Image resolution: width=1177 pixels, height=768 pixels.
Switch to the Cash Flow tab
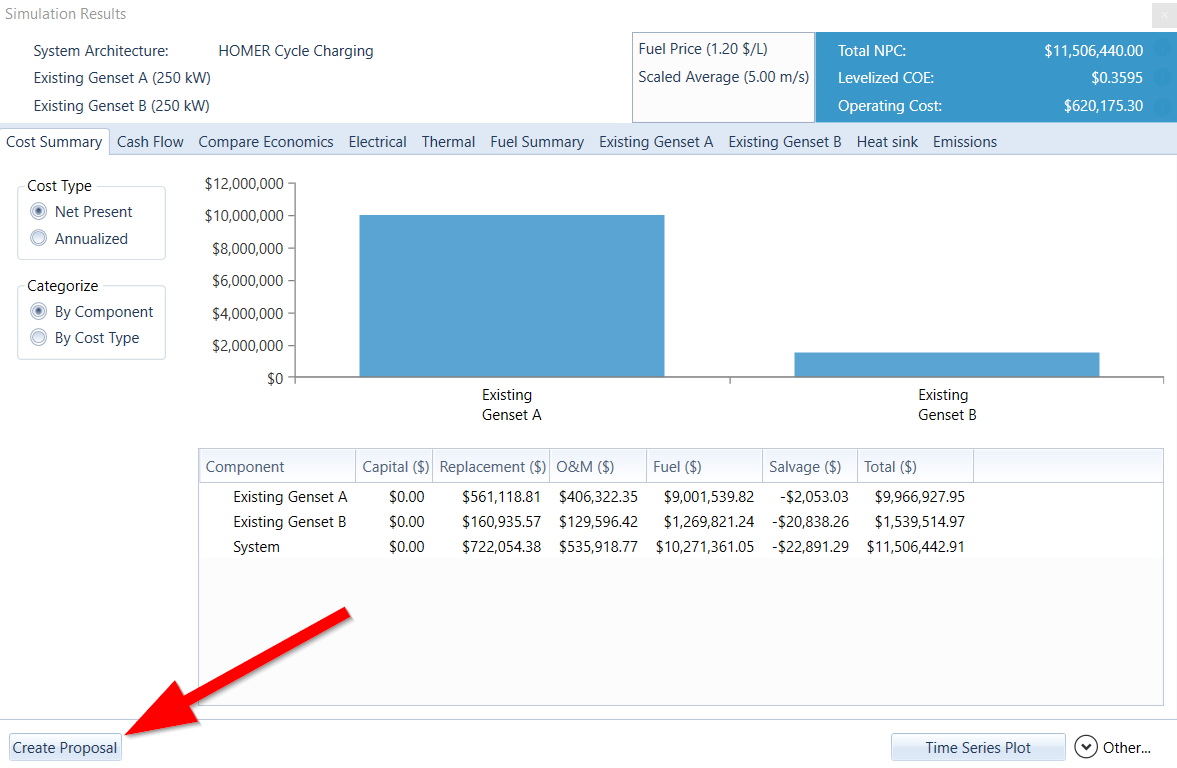[x=150, y=142]
